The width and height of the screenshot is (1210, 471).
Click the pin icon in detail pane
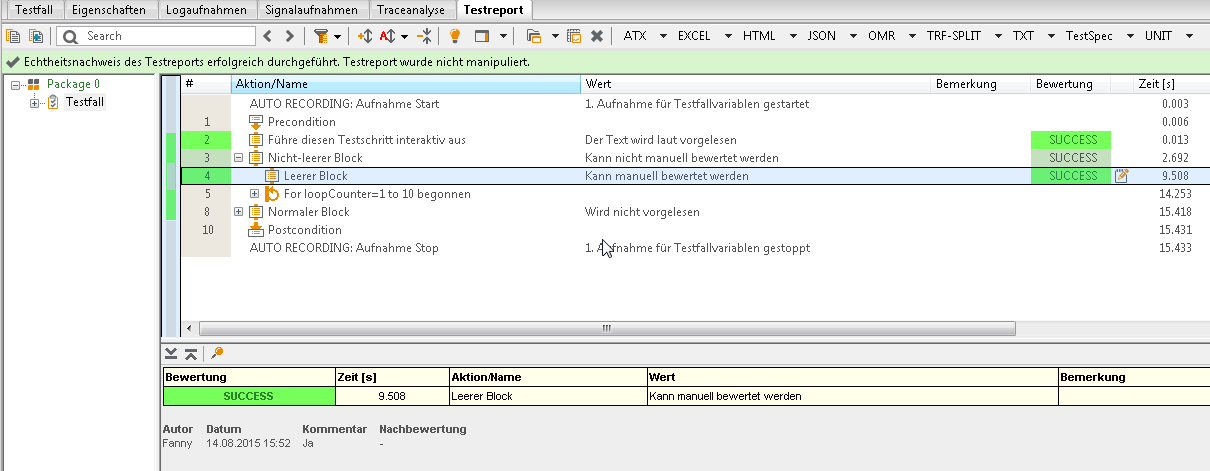pyautogui.click(x=217, y=353)
